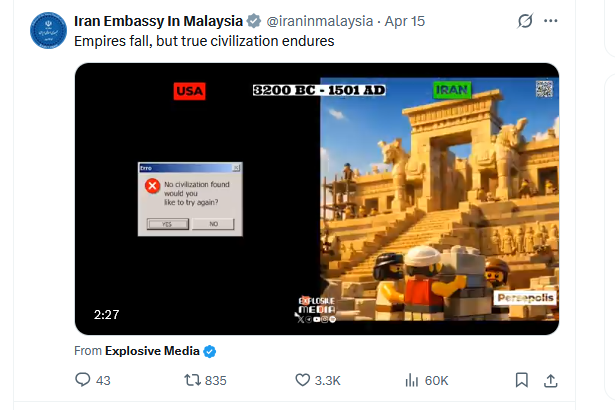The image size is (615, 410).
Task: Click the Explosive Media source link
Action: click(152, 351)
